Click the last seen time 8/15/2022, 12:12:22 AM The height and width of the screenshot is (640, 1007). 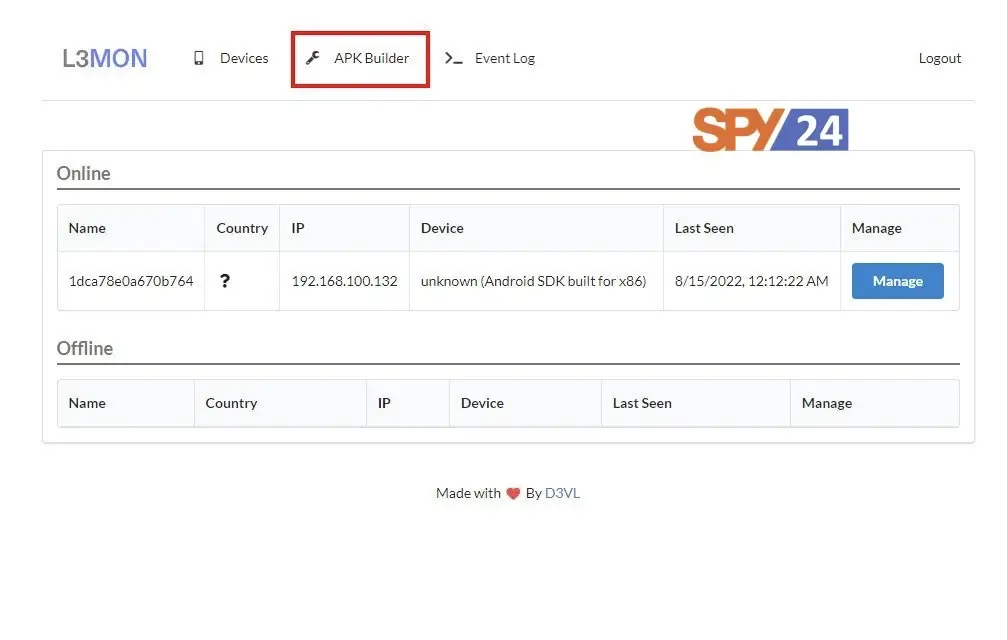[751, 281]
